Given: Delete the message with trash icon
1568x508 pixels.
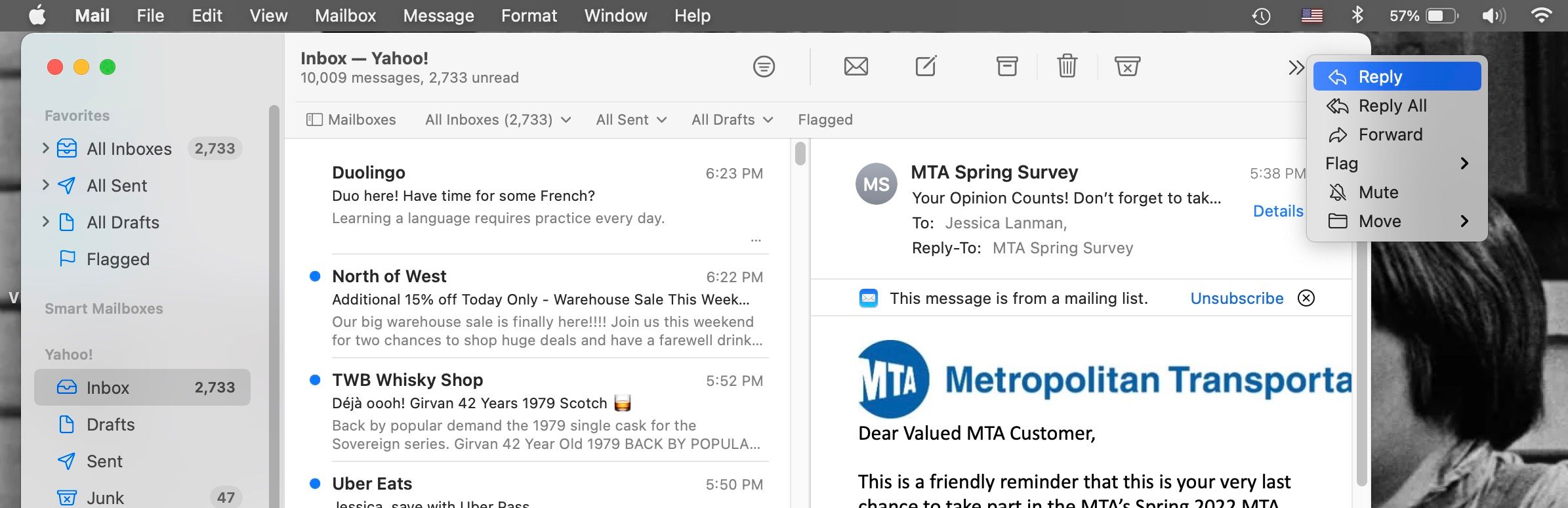Looking at the screenshot, I should (1067, 66).
